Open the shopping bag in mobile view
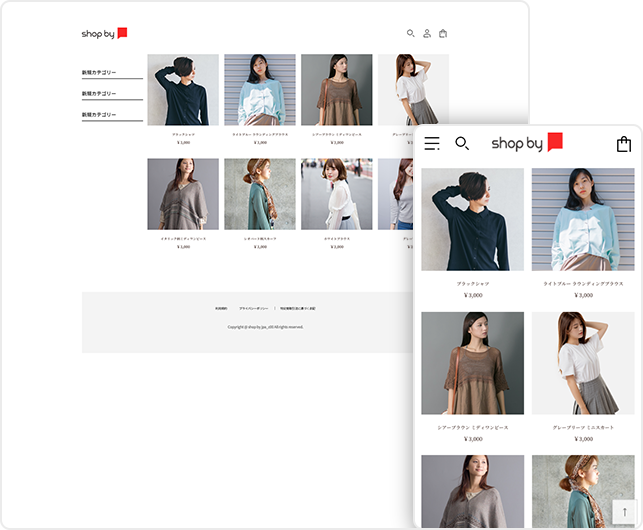The height and width of the screenshot is (530, 643). pos(624,144)
